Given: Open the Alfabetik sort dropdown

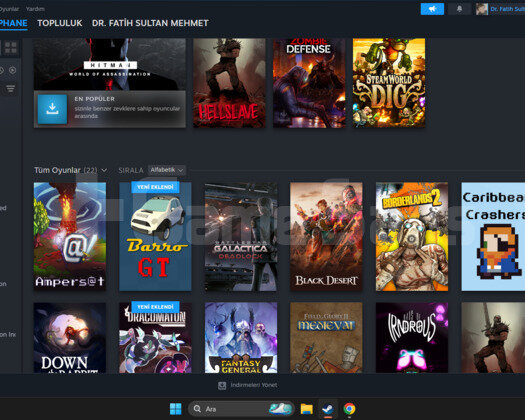Looking at the screenshot, I should pos(167,170).
